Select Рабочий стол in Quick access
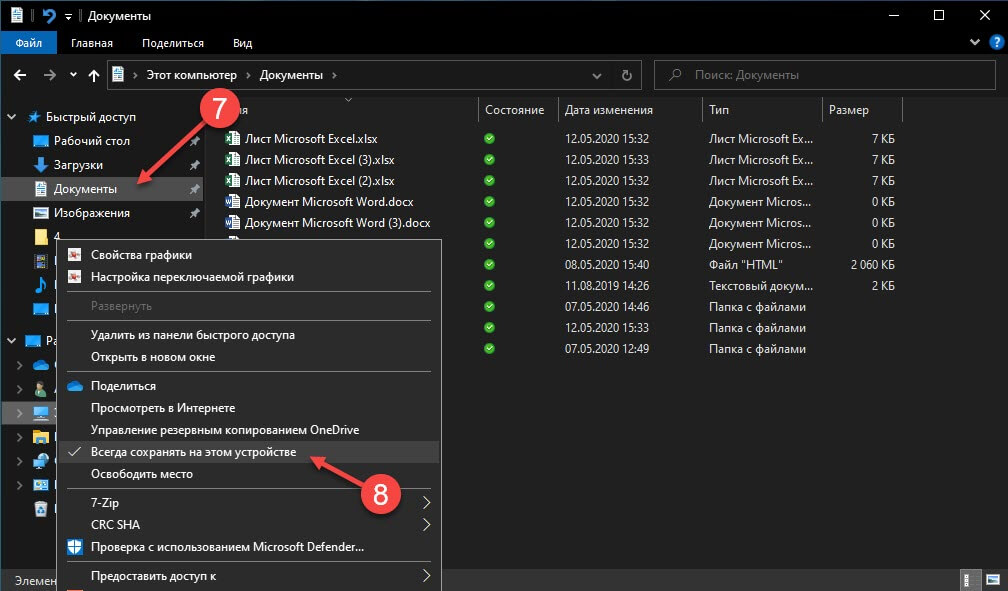The width and height of the screenshot is (1008, 591). coord(91,141)
